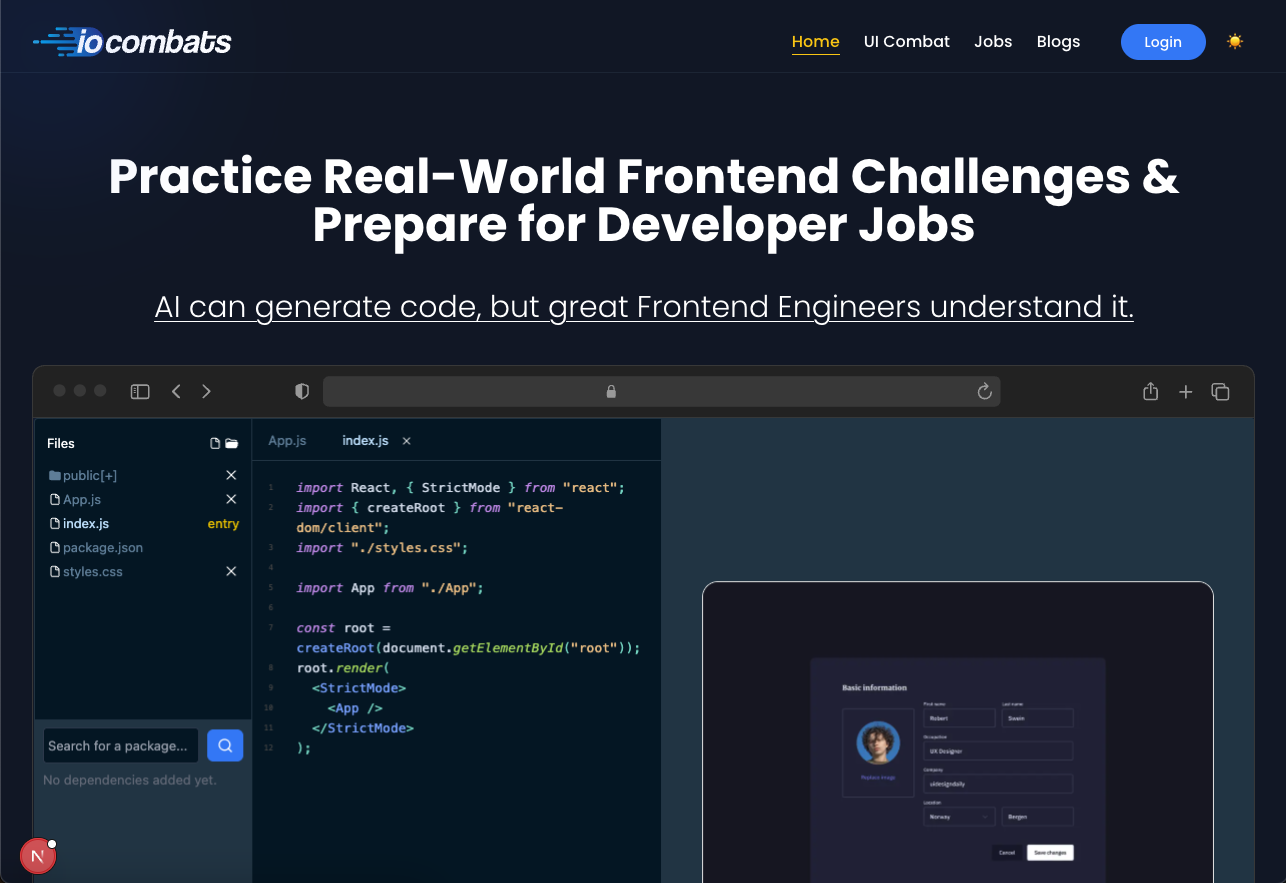Screen dimensions: 1286x883
Task: Toggle the theme with the sun icon
Action: pos(1235,41)
